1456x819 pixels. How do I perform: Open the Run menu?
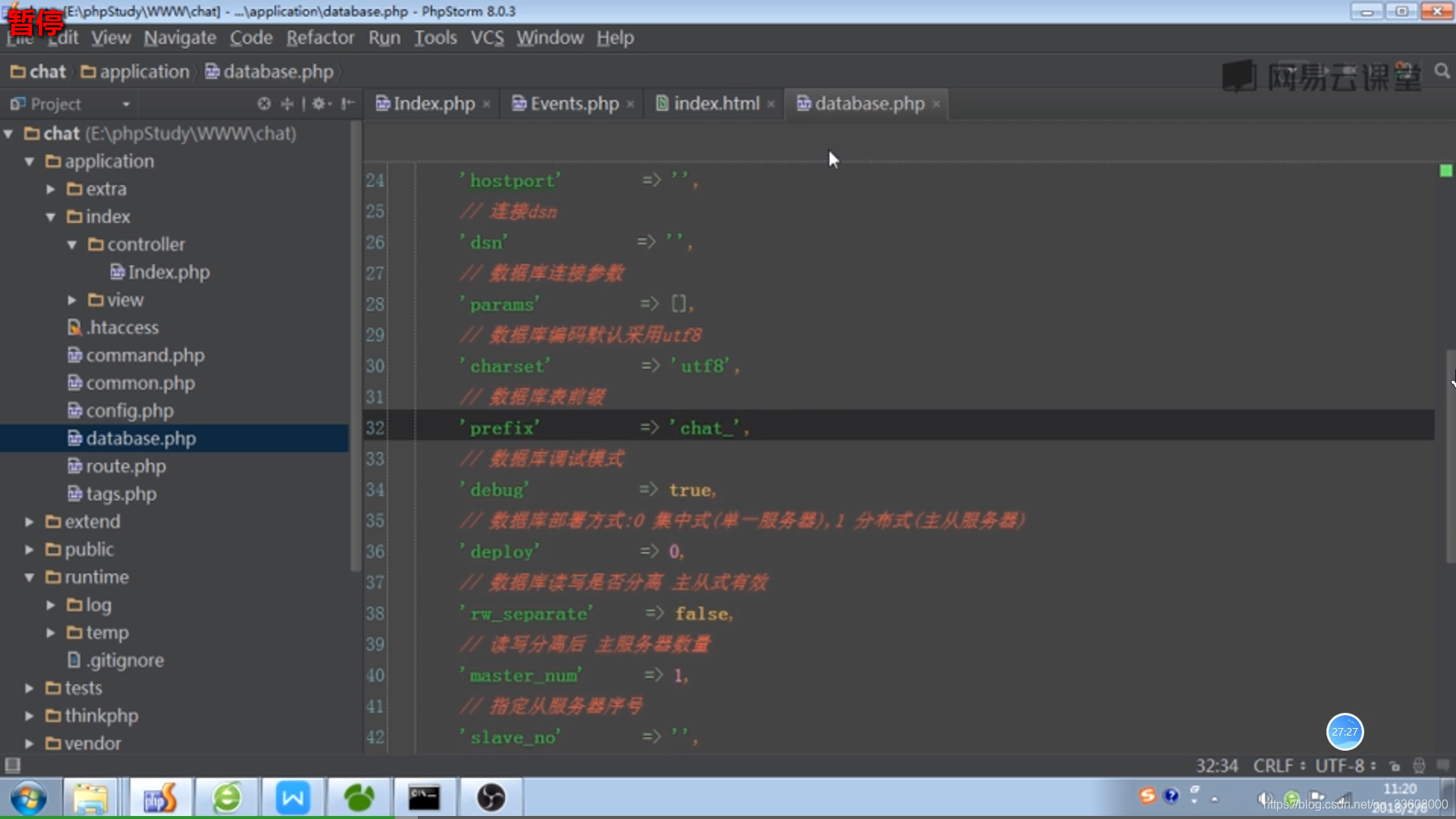384,38
